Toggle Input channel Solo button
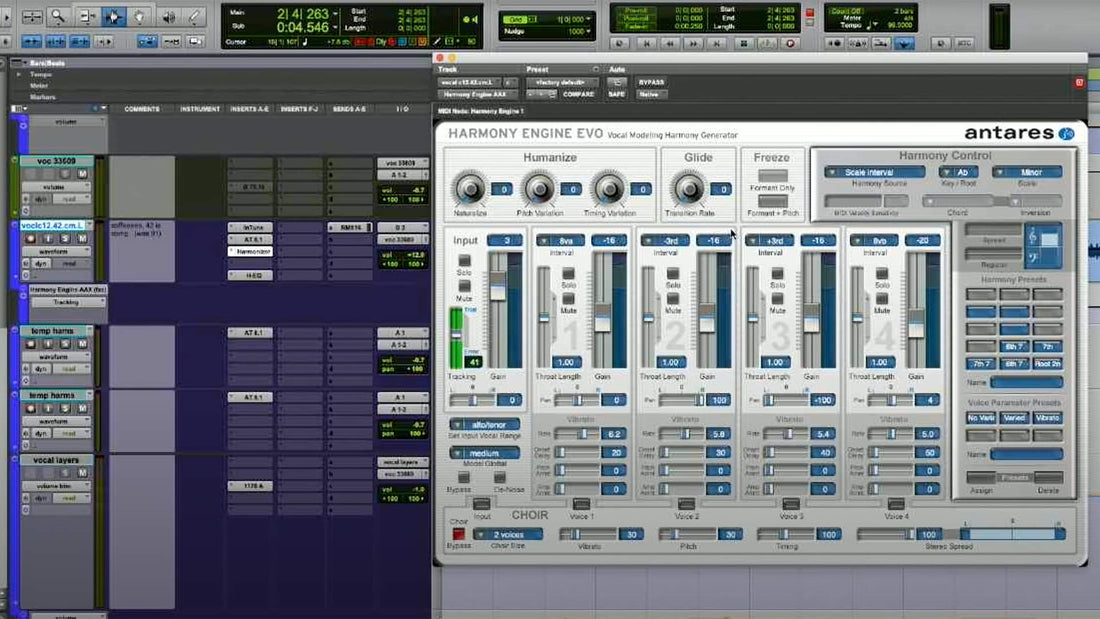 click(464, 261)
